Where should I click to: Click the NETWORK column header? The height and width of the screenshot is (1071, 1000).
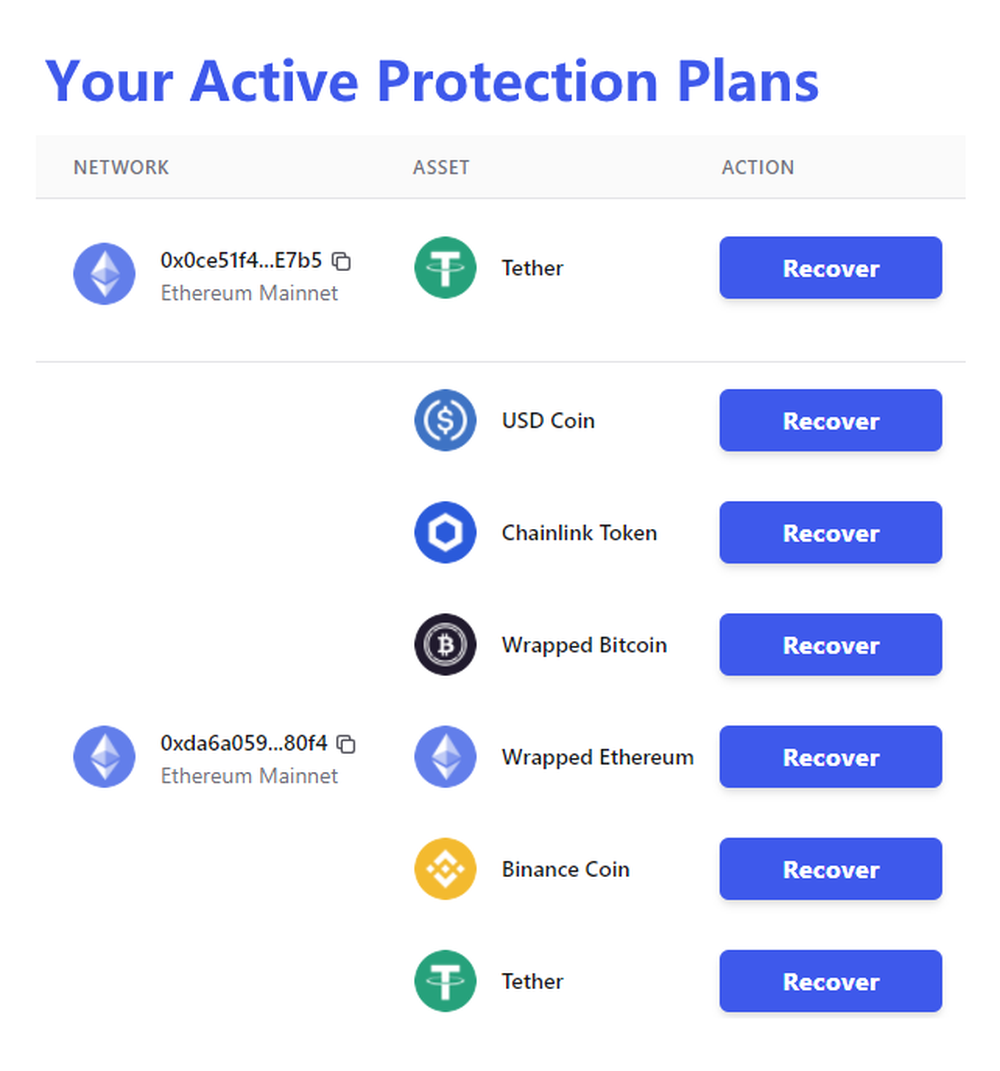click(121, 167)
